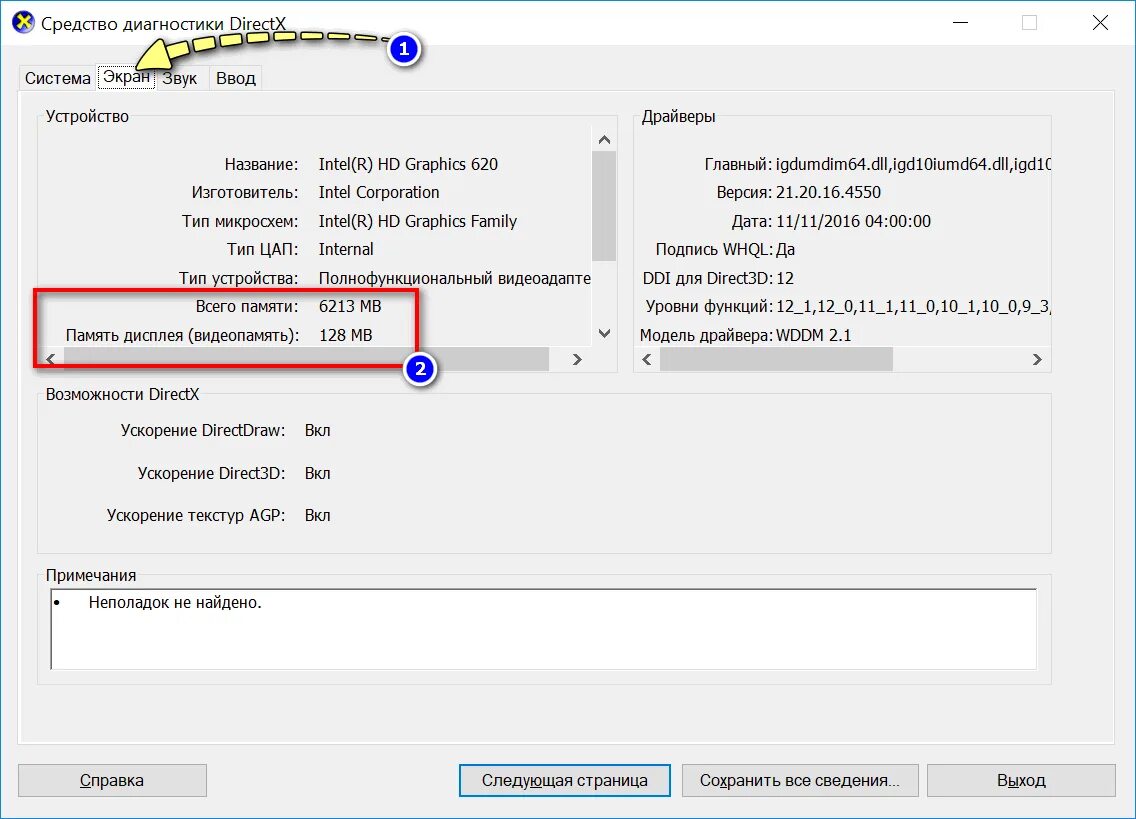The height and width of the screenshot is (819, 1136).
Task: Click Сохранить все сведения button
Action: click(x=800, y=781)
